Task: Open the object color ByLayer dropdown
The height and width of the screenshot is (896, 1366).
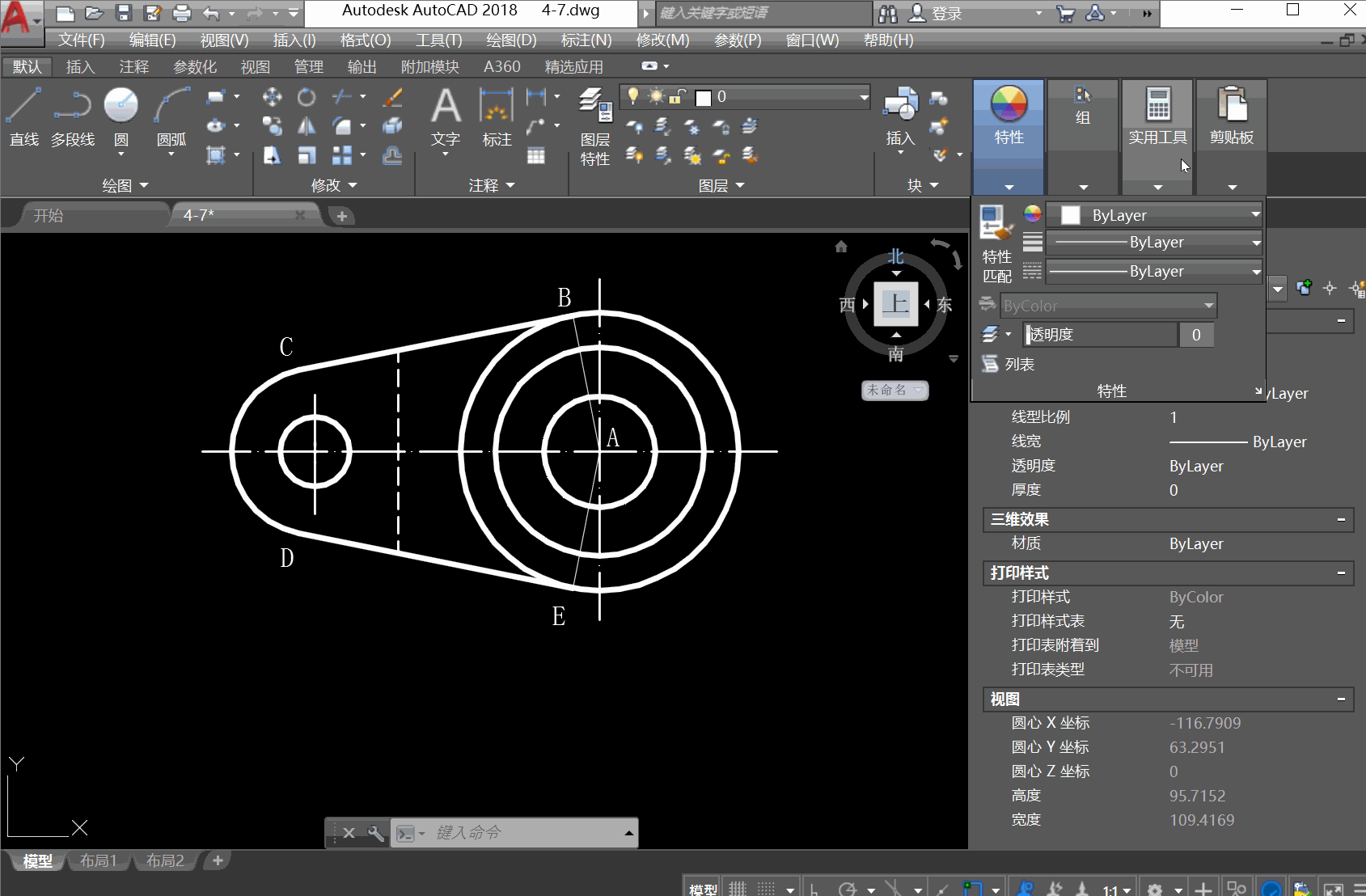Action: click(x=1255, y=215)
